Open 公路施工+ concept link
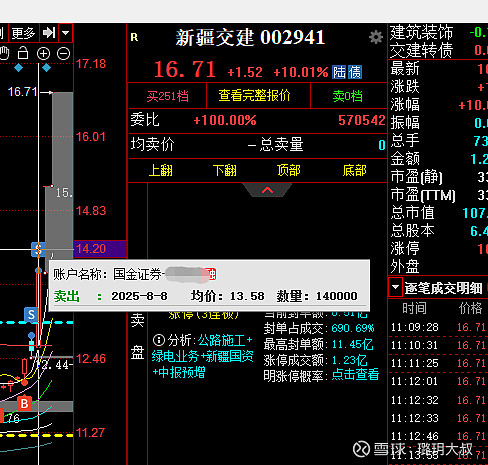Image resolution: width=488 pixels, height=465 pixels. (x=225, y=340)
